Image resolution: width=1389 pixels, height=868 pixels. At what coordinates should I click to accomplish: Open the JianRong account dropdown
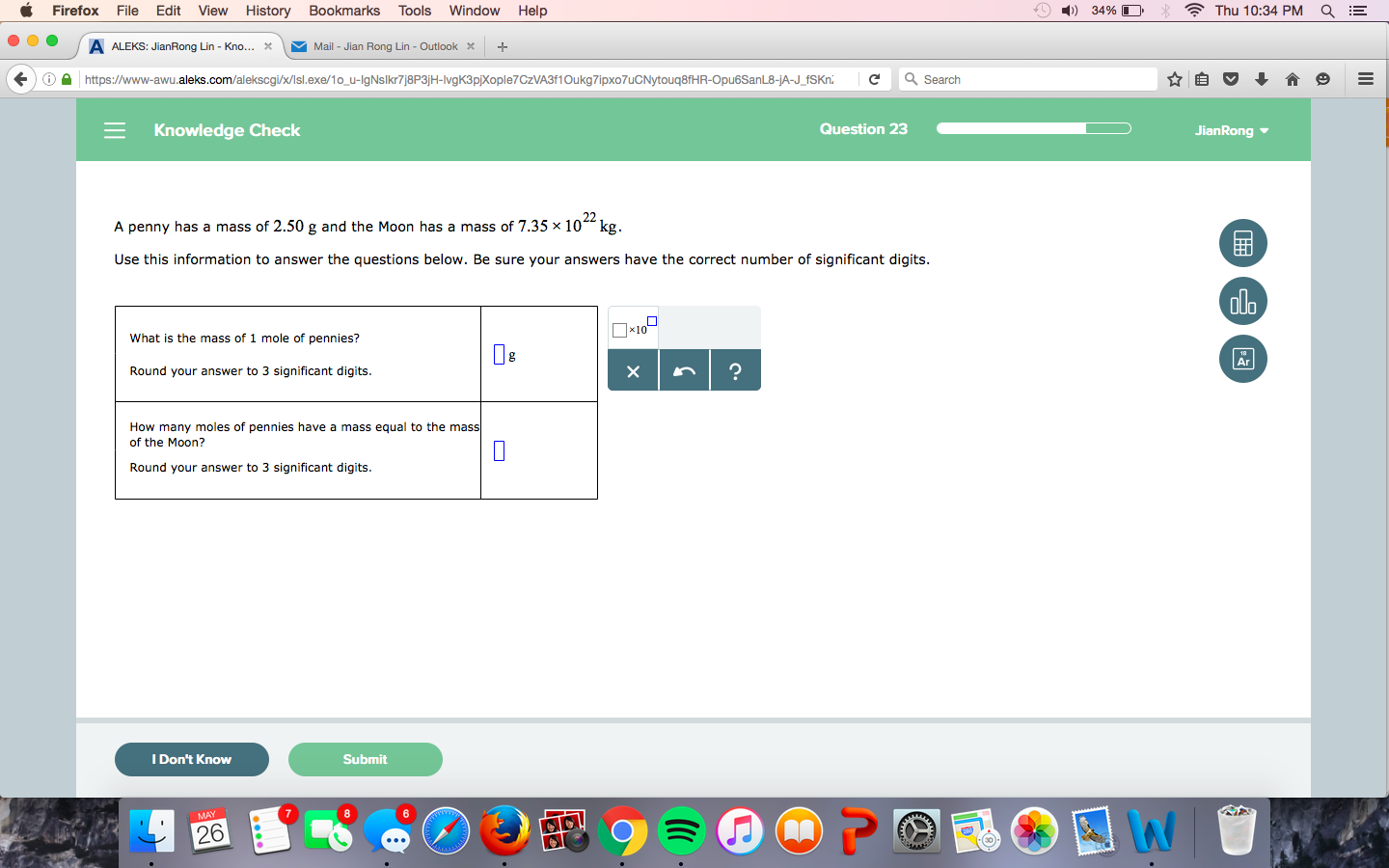(x=1232, y=130)
